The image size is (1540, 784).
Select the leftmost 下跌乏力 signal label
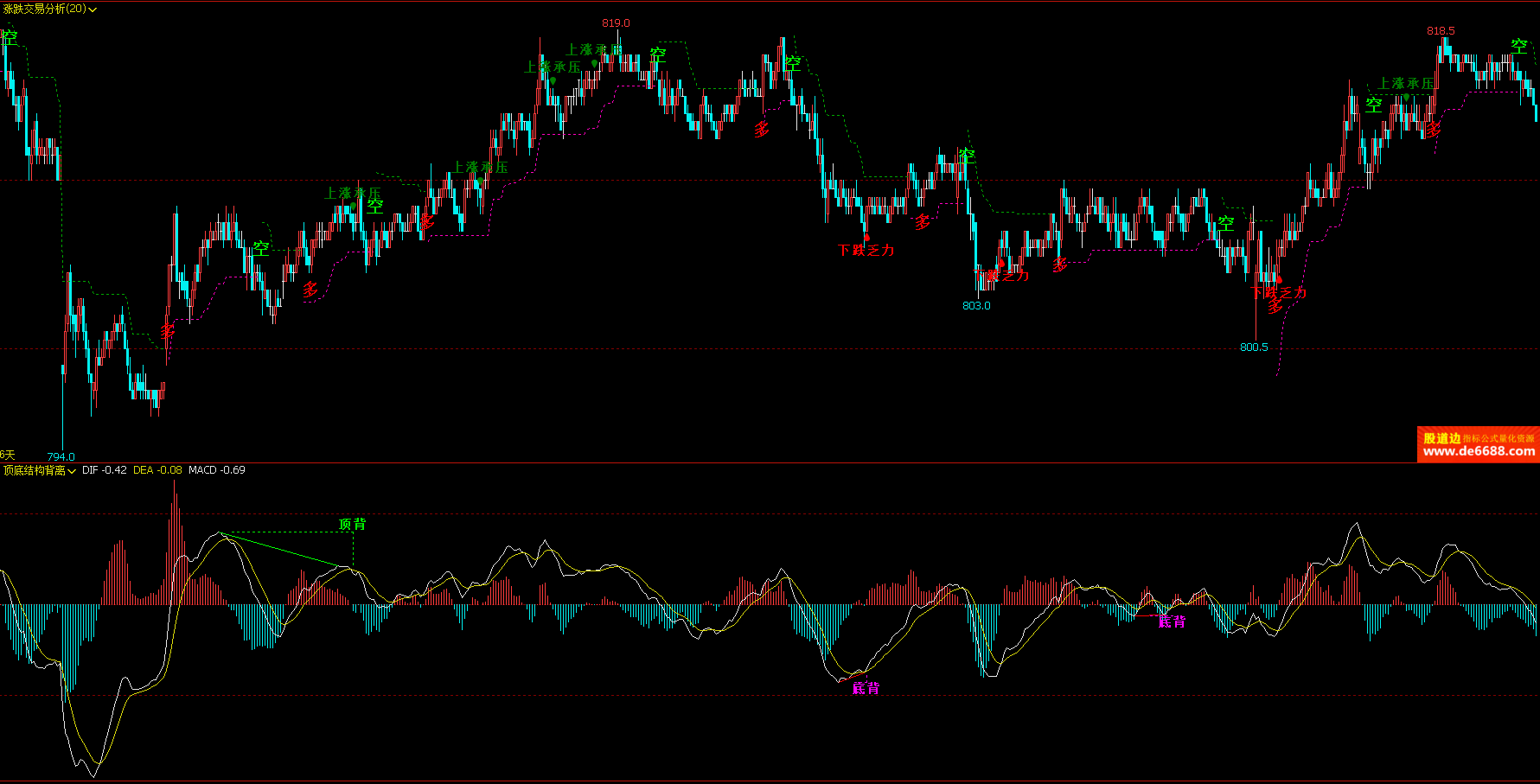[866, 251]
